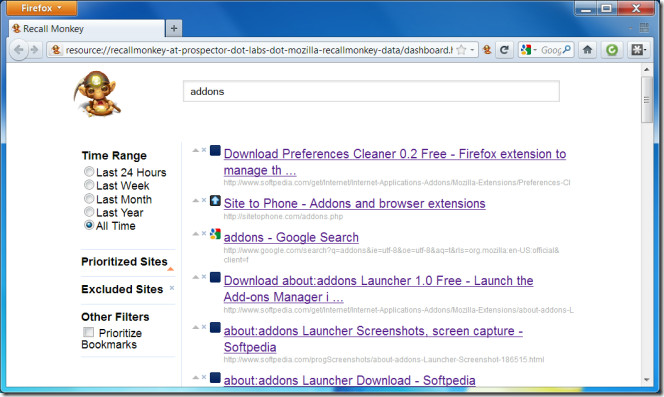Viewport: 664px width, 397px height.
Task: Enable Prioritize Bookmarks checkbox
Action: tap(89, 332)
